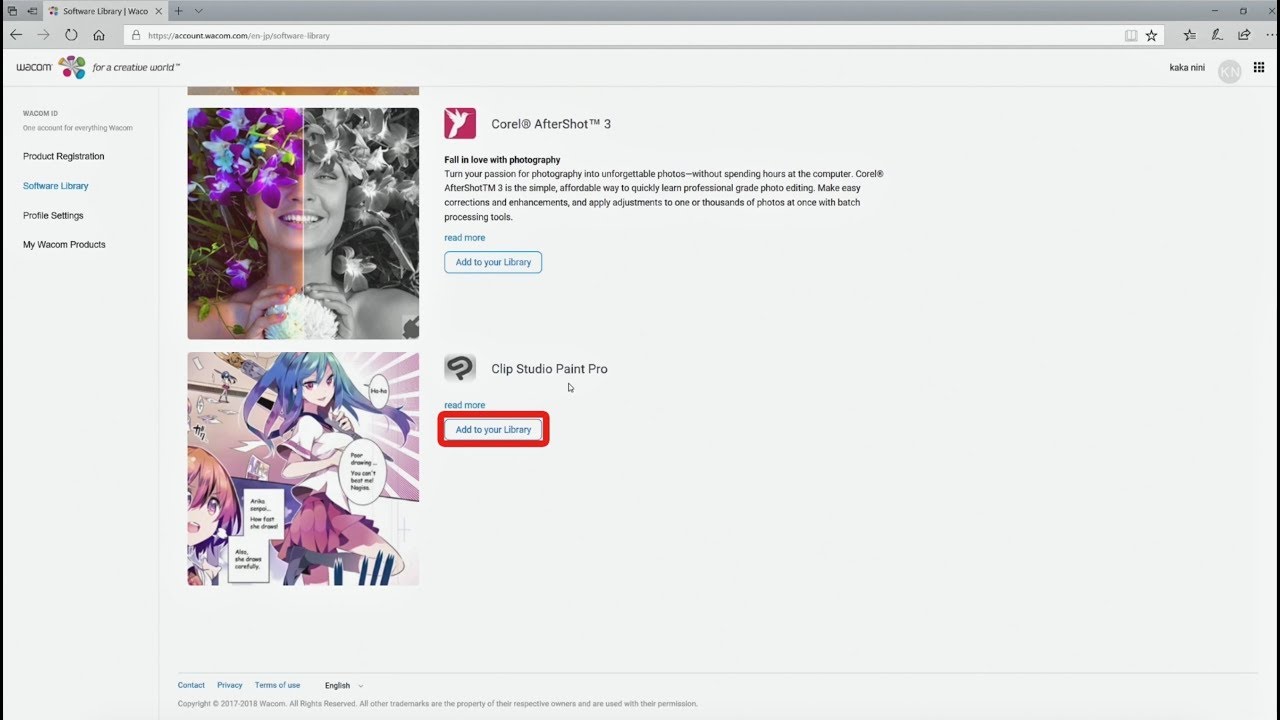The width and height of the screenshot is (1280, 720).
Task: Select the Software Library | Waco tab
Action: click(107, 10)
